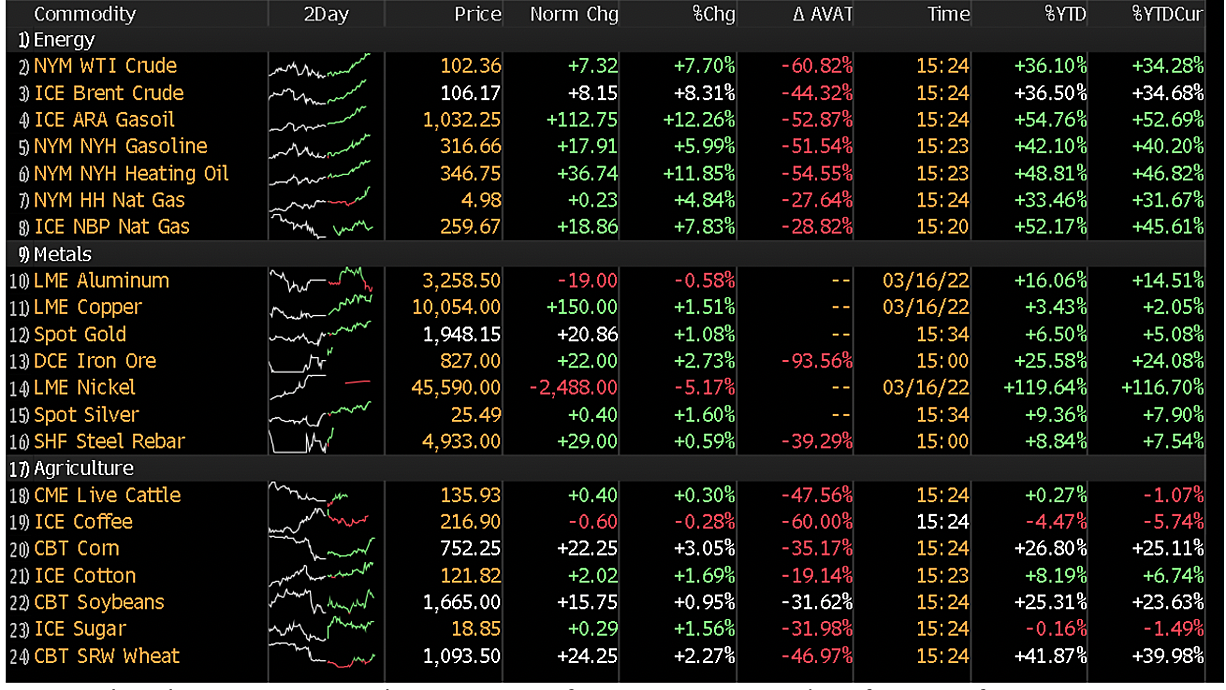Click the Time column header
Image resolution: width=1226 pixels, height=690 pixels.
coord(947,14)
